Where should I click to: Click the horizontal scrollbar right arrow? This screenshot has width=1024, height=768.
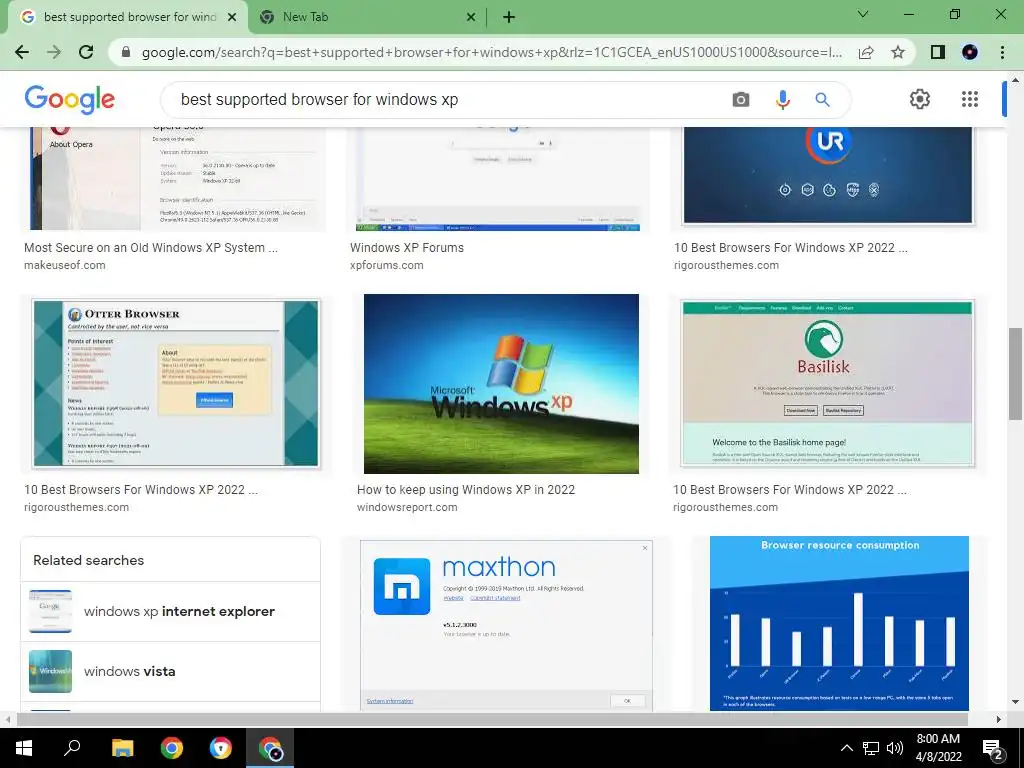point(999,719)
